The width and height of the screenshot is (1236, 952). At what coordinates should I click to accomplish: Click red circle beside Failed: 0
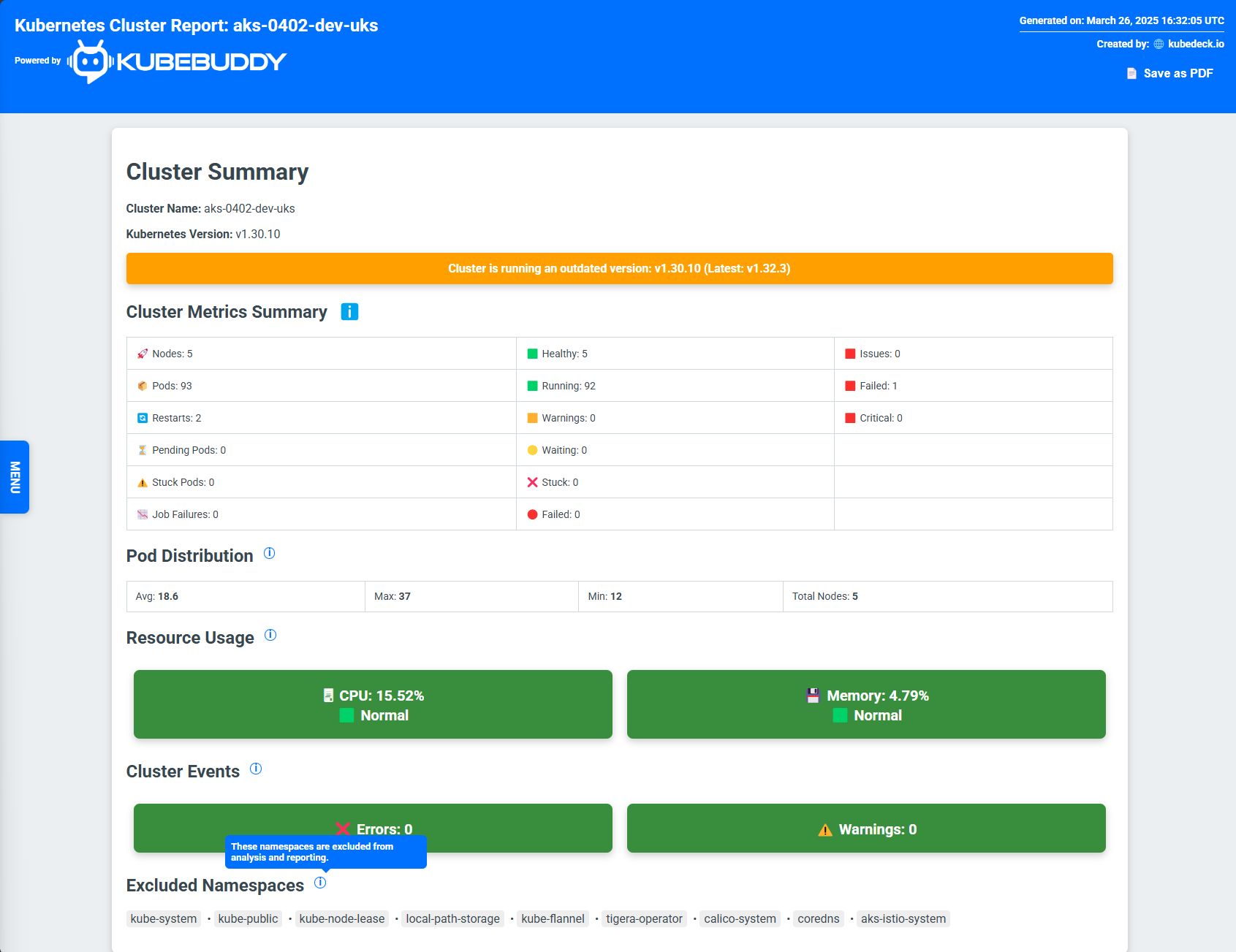(x=532, y=514)
